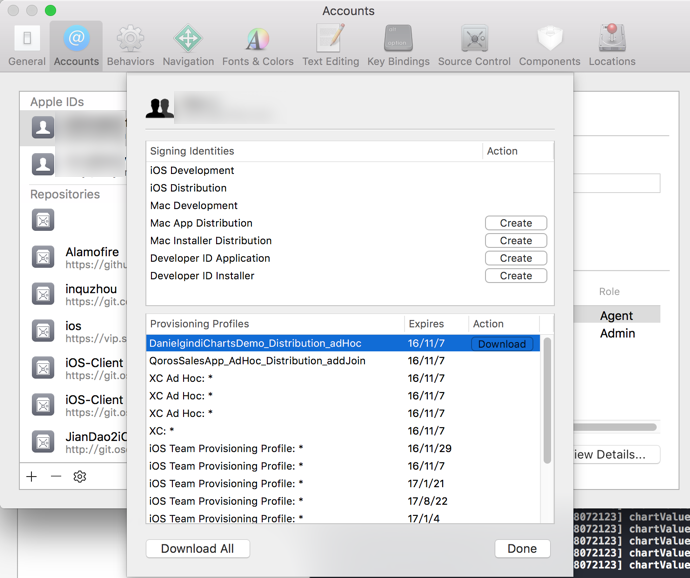
Task: Select the inquzhou repository
Action: (73, 294)
